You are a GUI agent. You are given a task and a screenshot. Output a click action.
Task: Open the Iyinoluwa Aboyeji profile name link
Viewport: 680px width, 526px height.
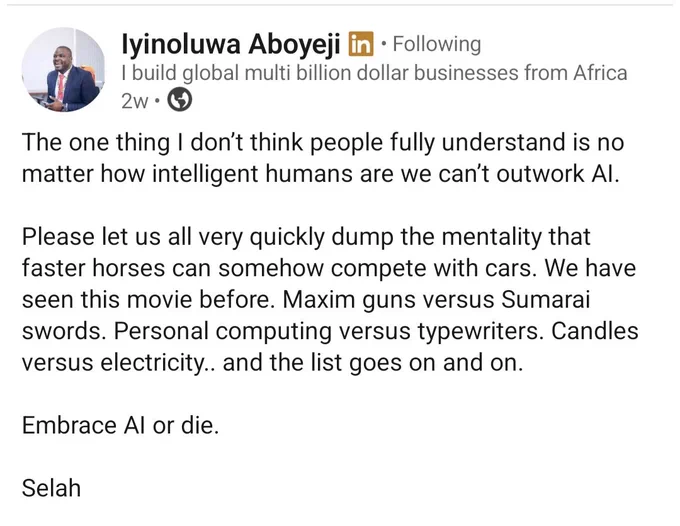point(231,44)
